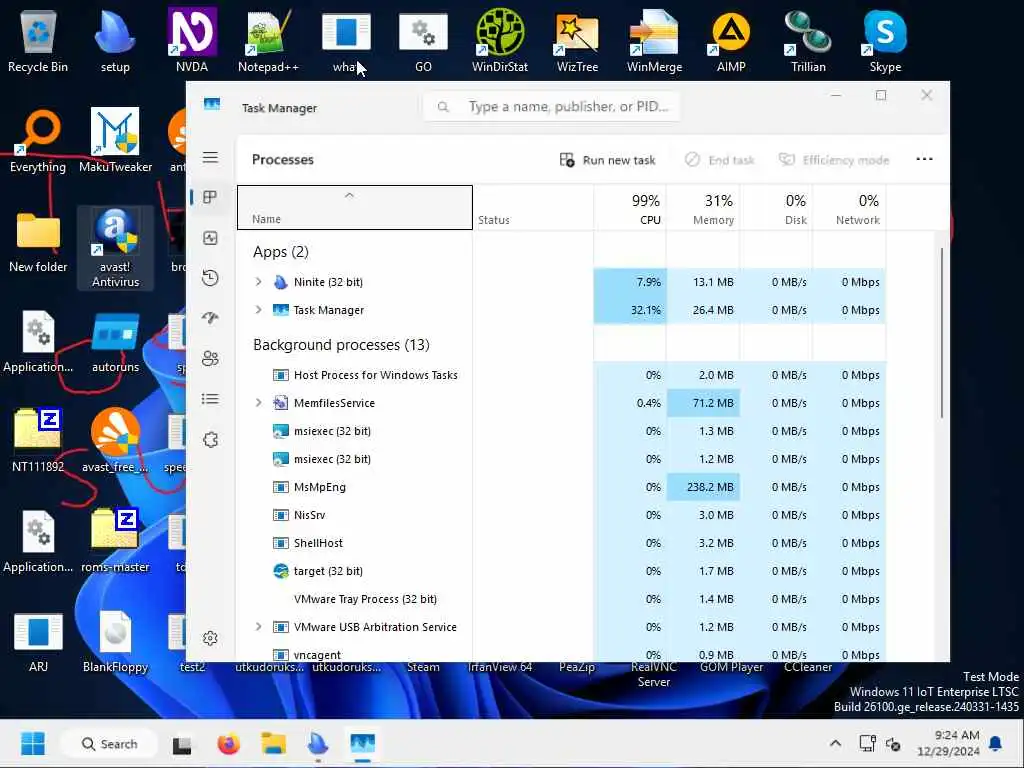This screenshot has height=768, width=1024.
Task: Select the avast! Antivirus desktop icon
Action: tap(115, 248)
